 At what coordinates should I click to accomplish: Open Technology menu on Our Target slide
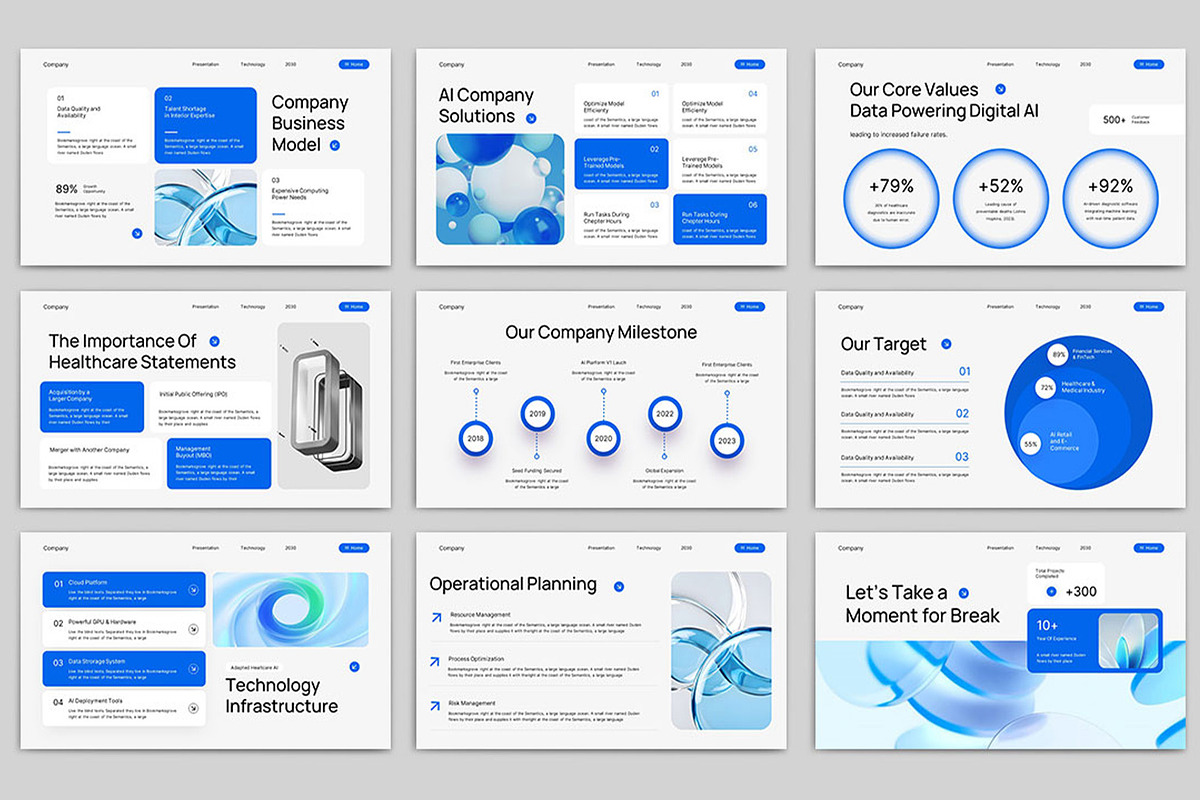(x=1048, y=306)
